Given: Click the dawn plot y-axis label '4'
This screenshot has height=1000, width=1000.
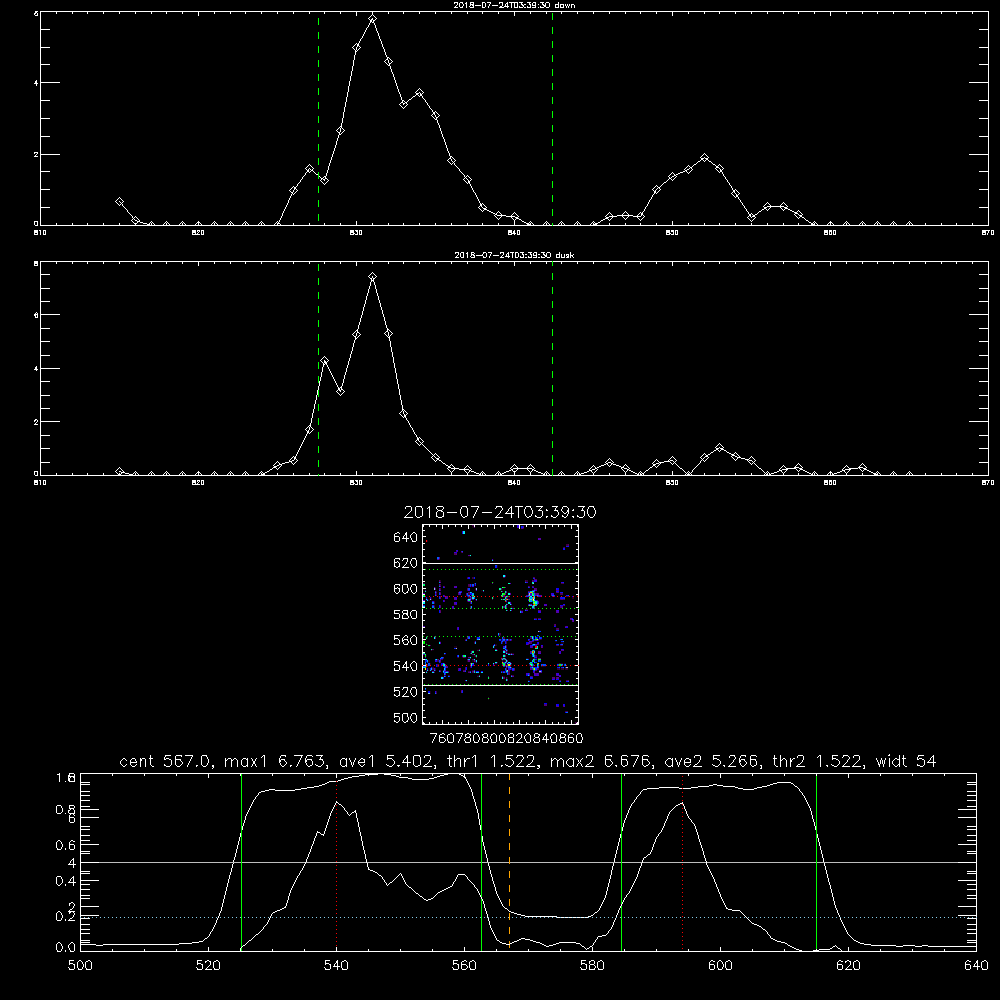Looking at the screenshot, I should coord(36,82).
